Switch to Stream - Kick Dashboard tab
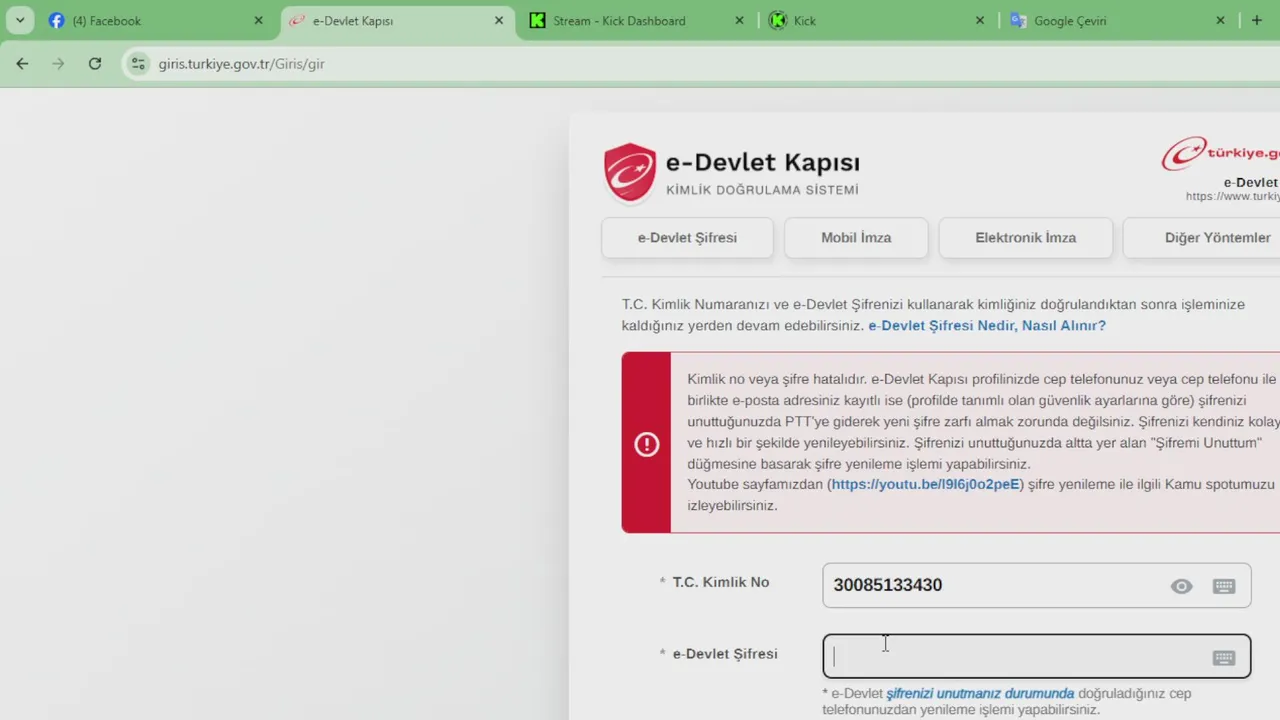 click(x=637, y=20)
